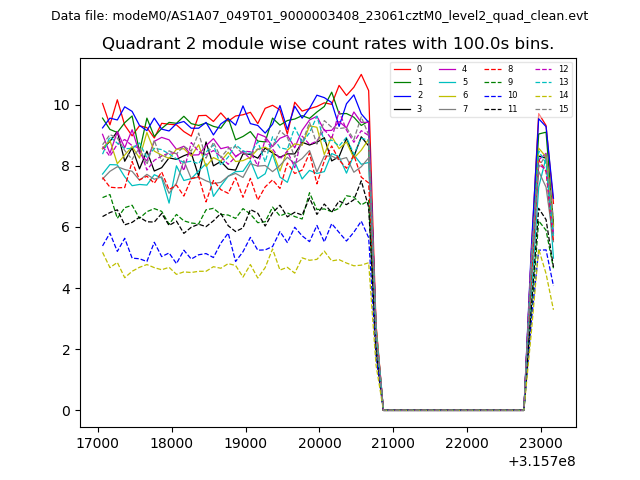This screenshot has height=480, width=640.
Task: Click the +3.157e8 axis offset text
Action: pyautogui.click(x=541, y=461)
